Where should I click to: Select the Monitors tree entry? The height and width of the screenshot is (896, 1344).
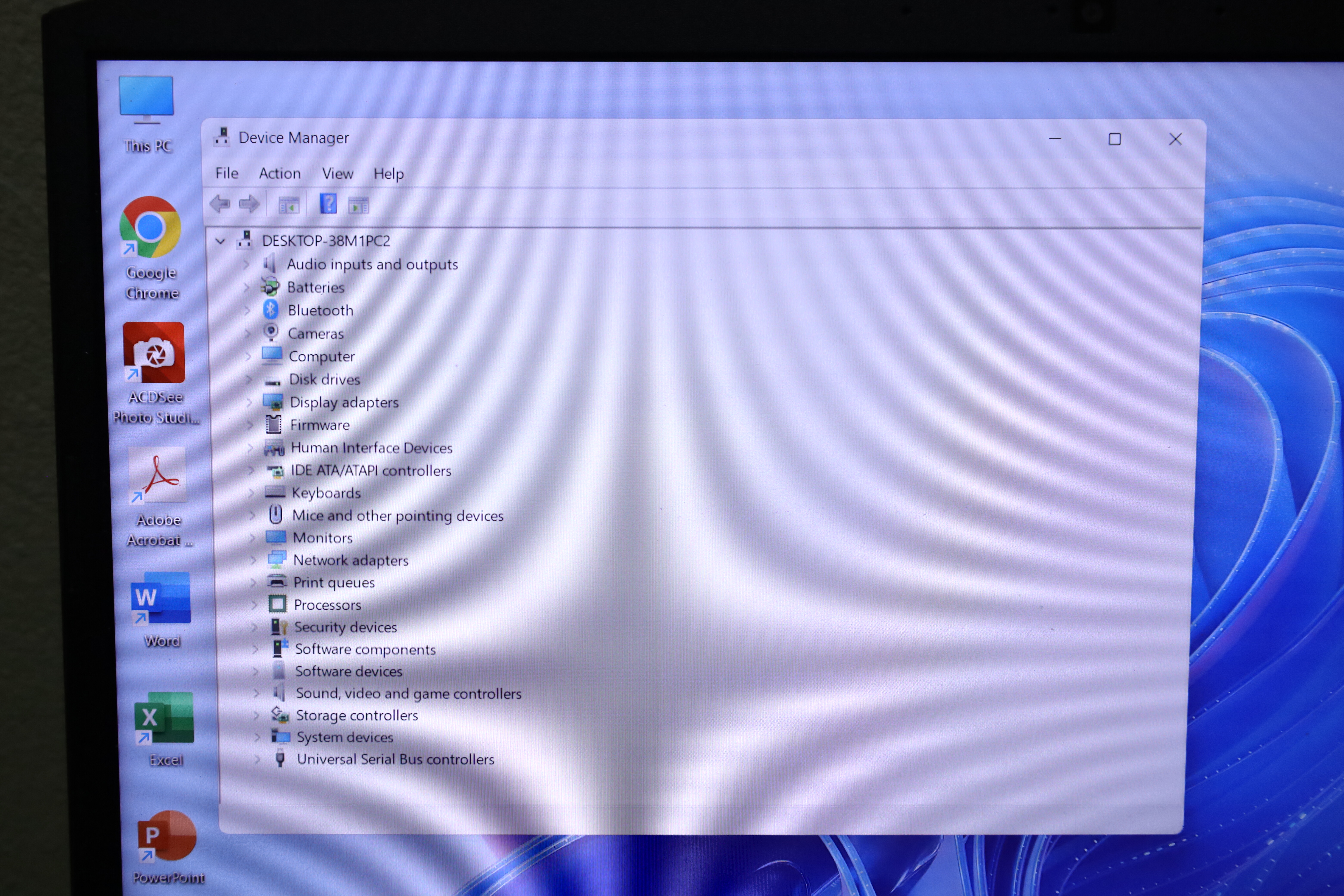tap(323, 538)
